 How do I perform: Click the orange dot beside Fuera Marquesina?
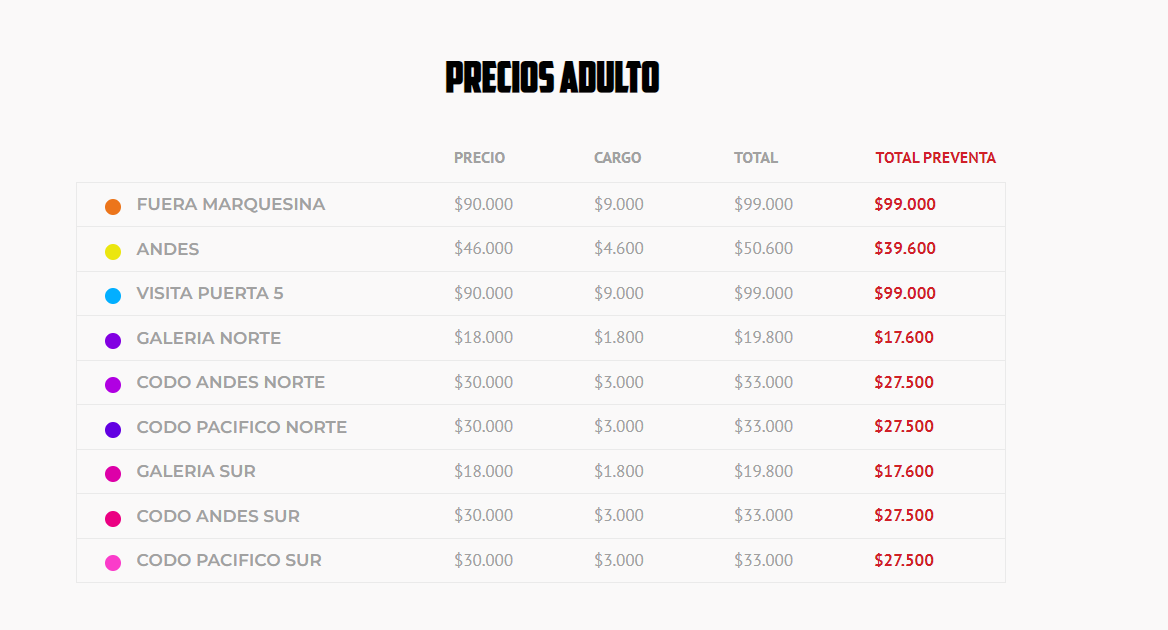[x=113, y=207]
